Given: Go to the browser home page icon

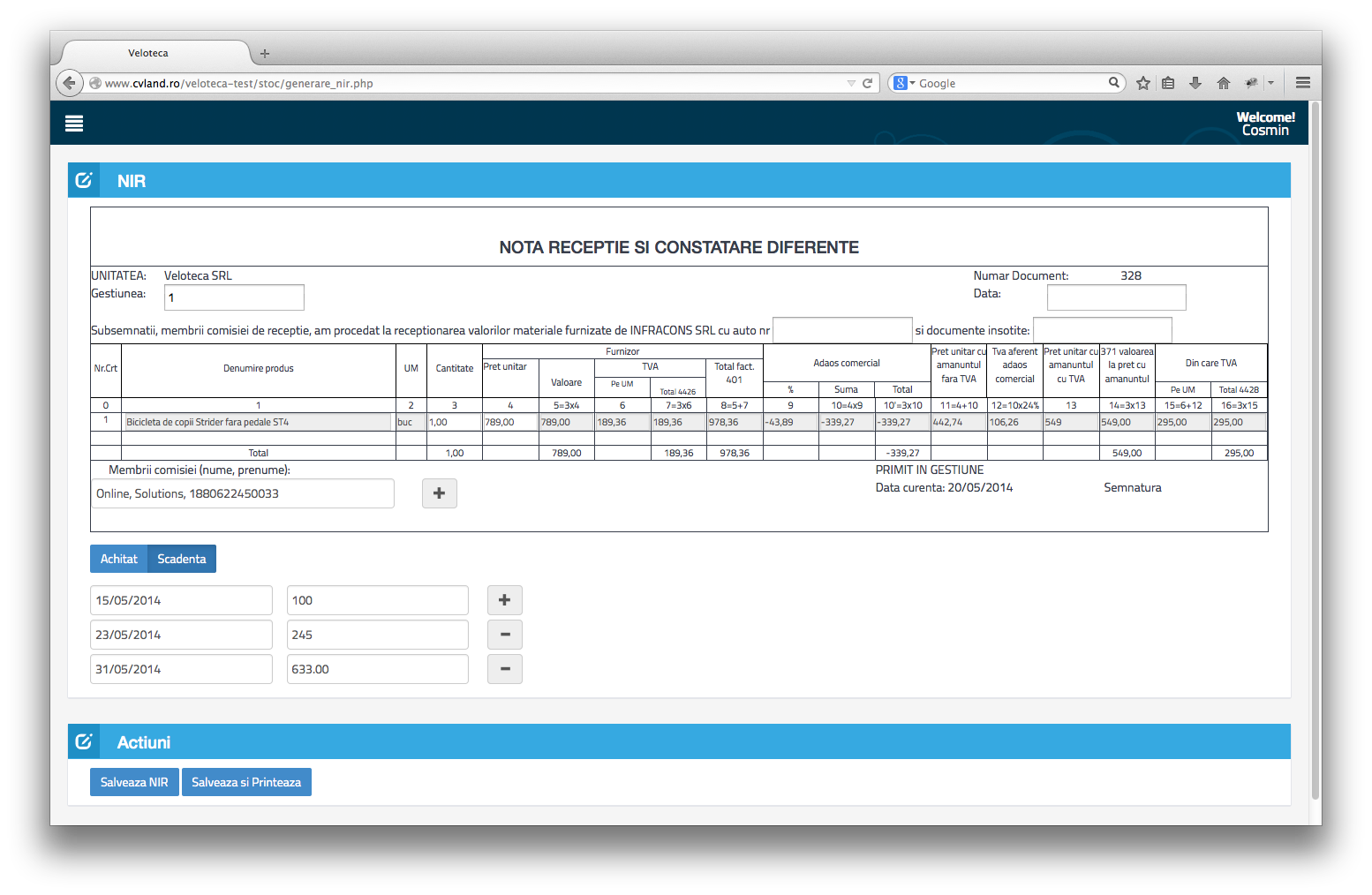Looking at the screenshot, I should [x=1223, y=83].
